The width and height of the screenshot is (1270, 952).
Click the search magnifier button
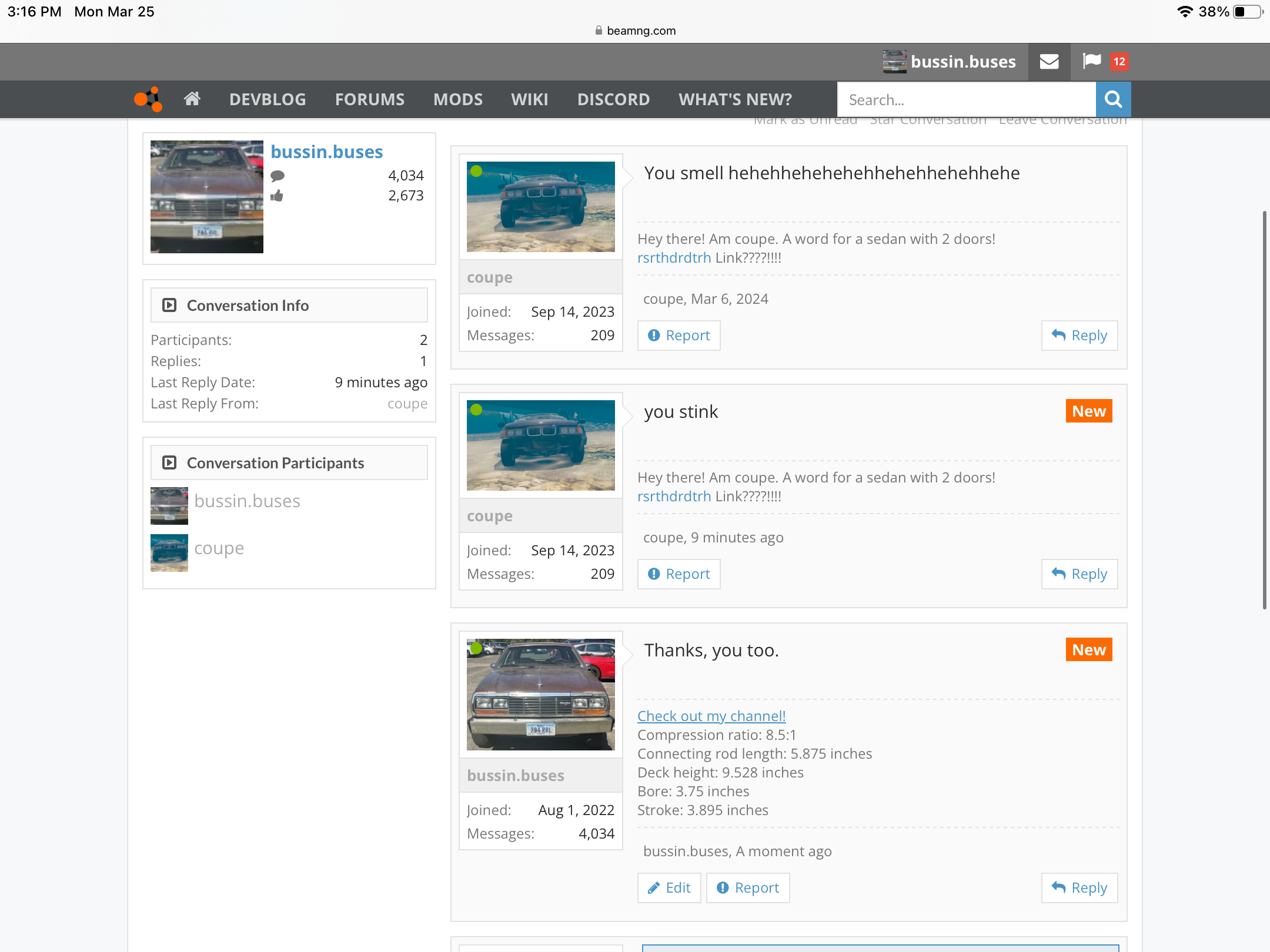point(1113,99)
